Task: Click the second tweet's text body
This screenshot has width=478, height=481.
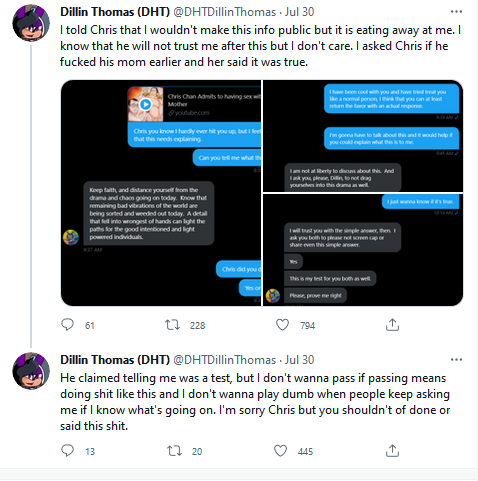Action: coord(255,402)
